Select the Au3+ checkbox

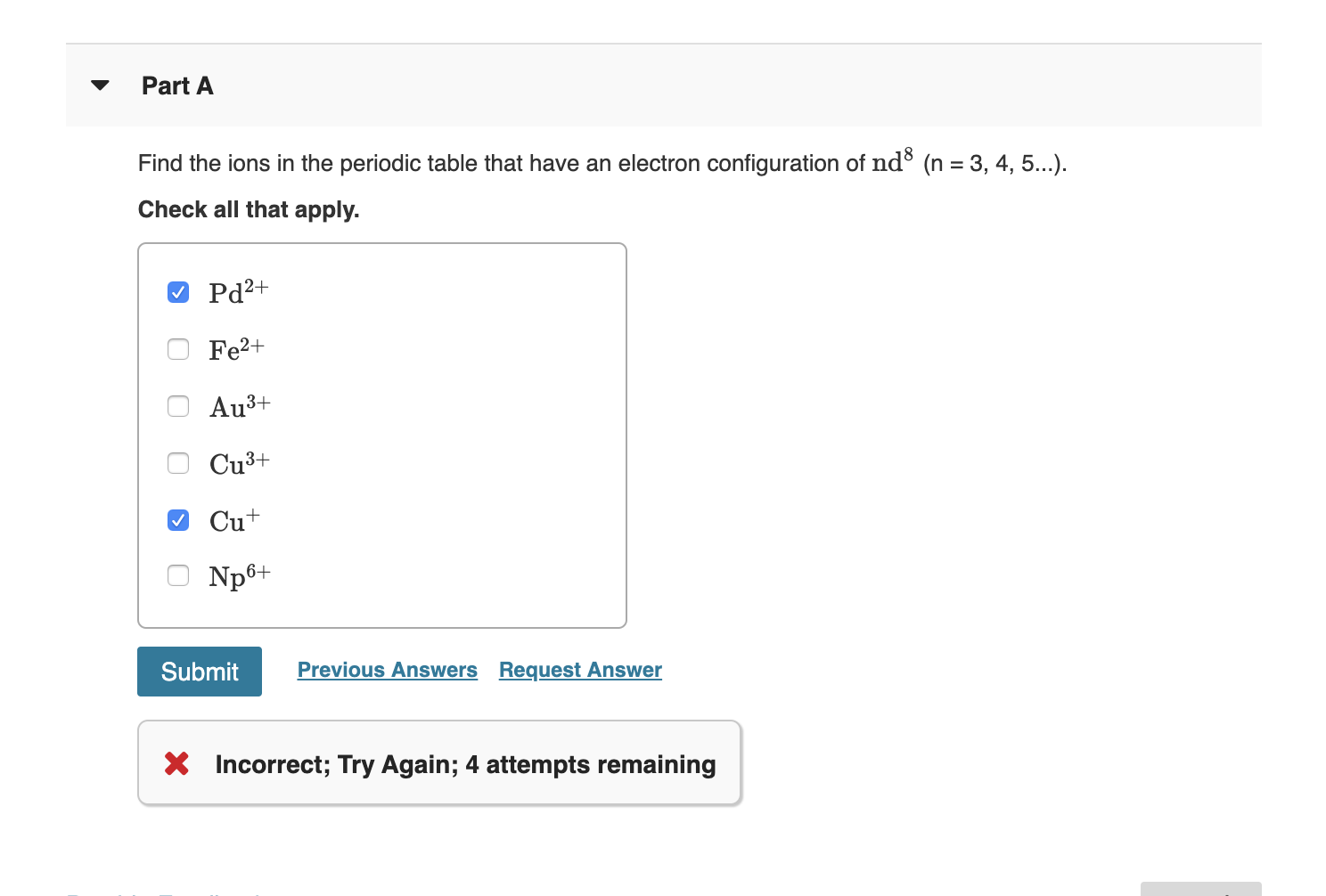pyautogui.click(x=178, y=406)
